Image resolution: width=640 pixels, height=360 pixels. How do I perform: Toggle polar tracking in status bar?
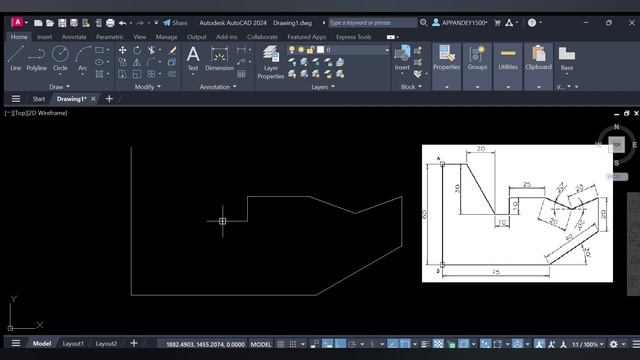(352, 344)
